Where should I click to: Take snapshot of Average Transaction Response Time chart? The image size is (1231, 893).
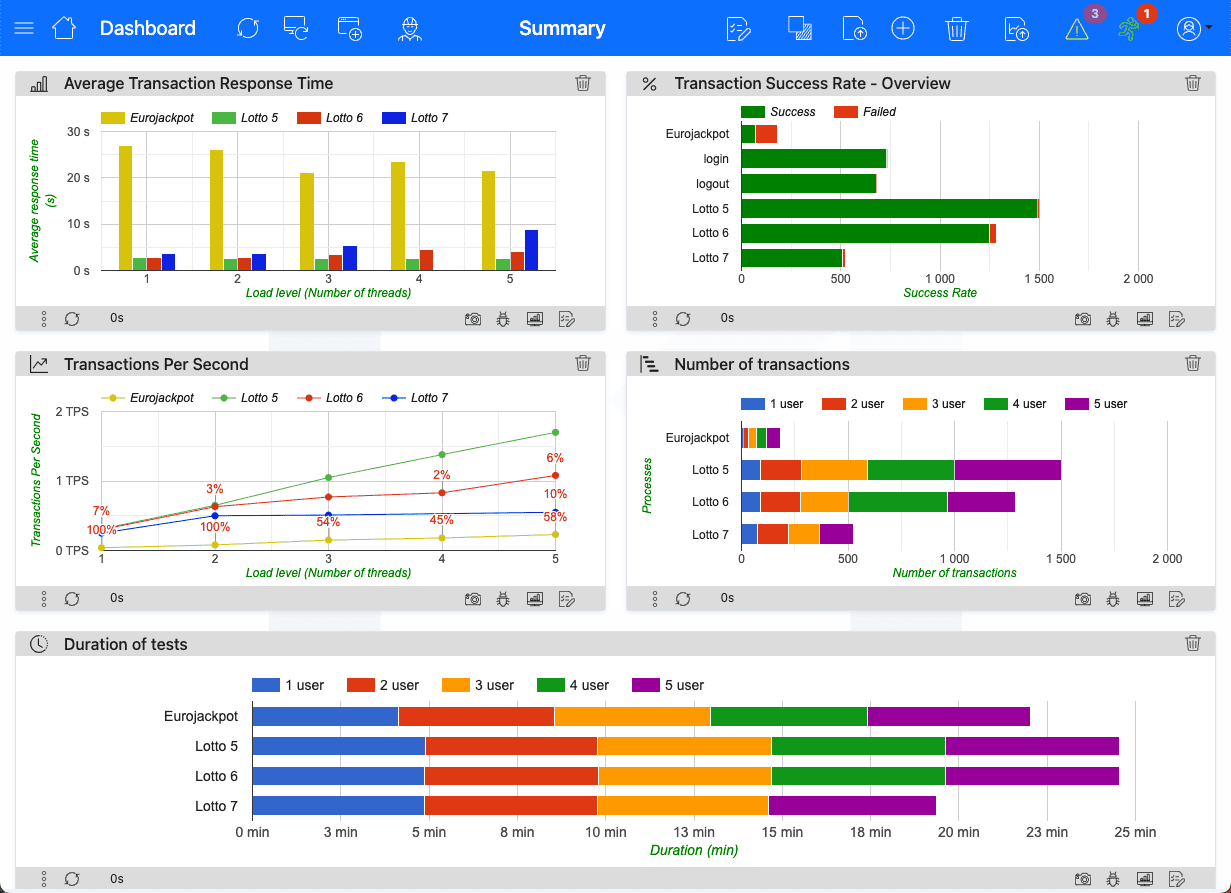coord(473,319)
